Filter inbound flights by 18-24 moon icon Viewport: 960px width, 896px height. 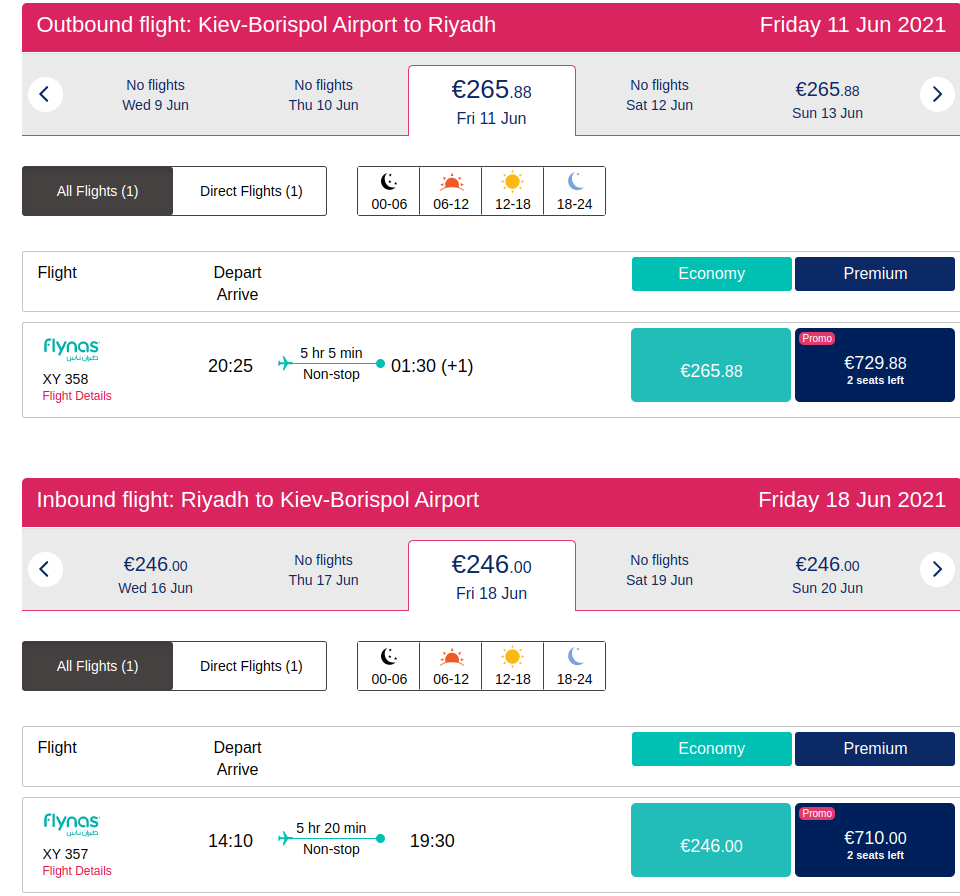575,666
